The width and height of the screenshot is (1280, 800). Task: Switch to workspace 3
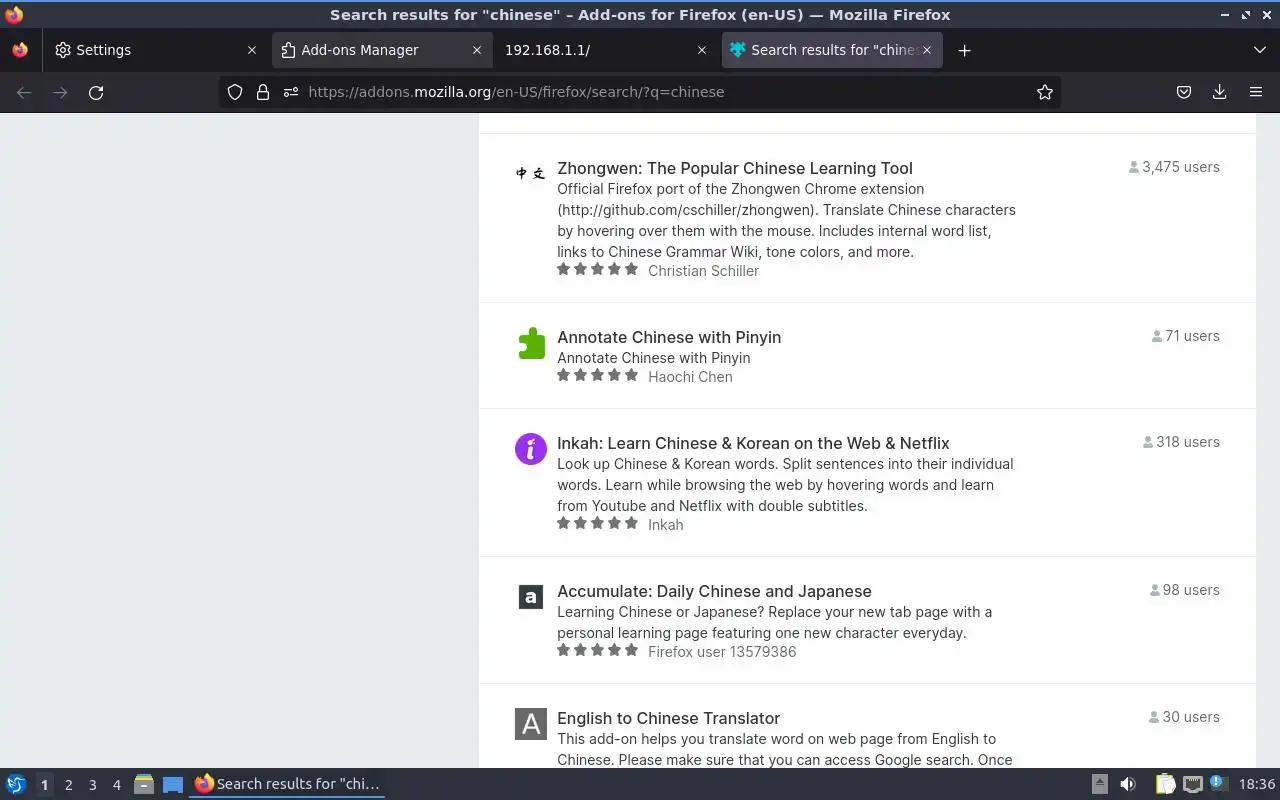coord(92,785)
